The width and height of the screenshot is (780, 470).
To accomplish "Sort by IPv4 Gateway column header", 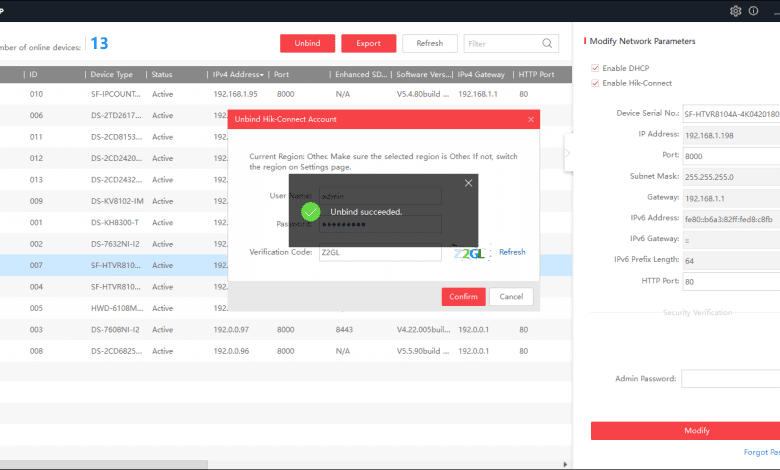I will [483, 75].
